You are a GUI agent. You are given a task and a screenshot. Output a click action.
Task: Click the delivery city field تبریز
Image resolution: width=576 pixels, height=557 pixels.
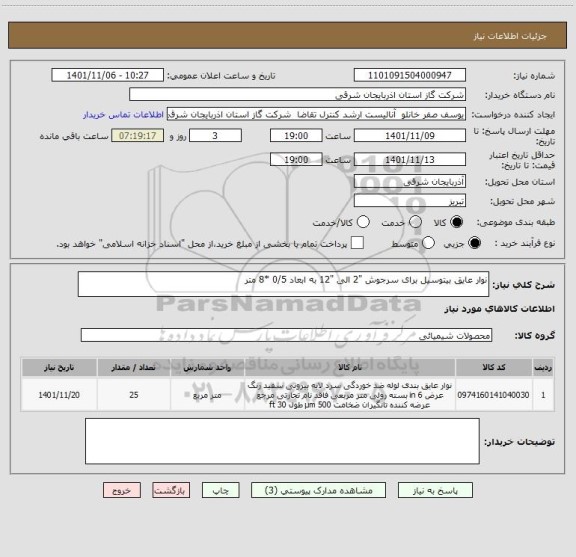tap(410, 201)
